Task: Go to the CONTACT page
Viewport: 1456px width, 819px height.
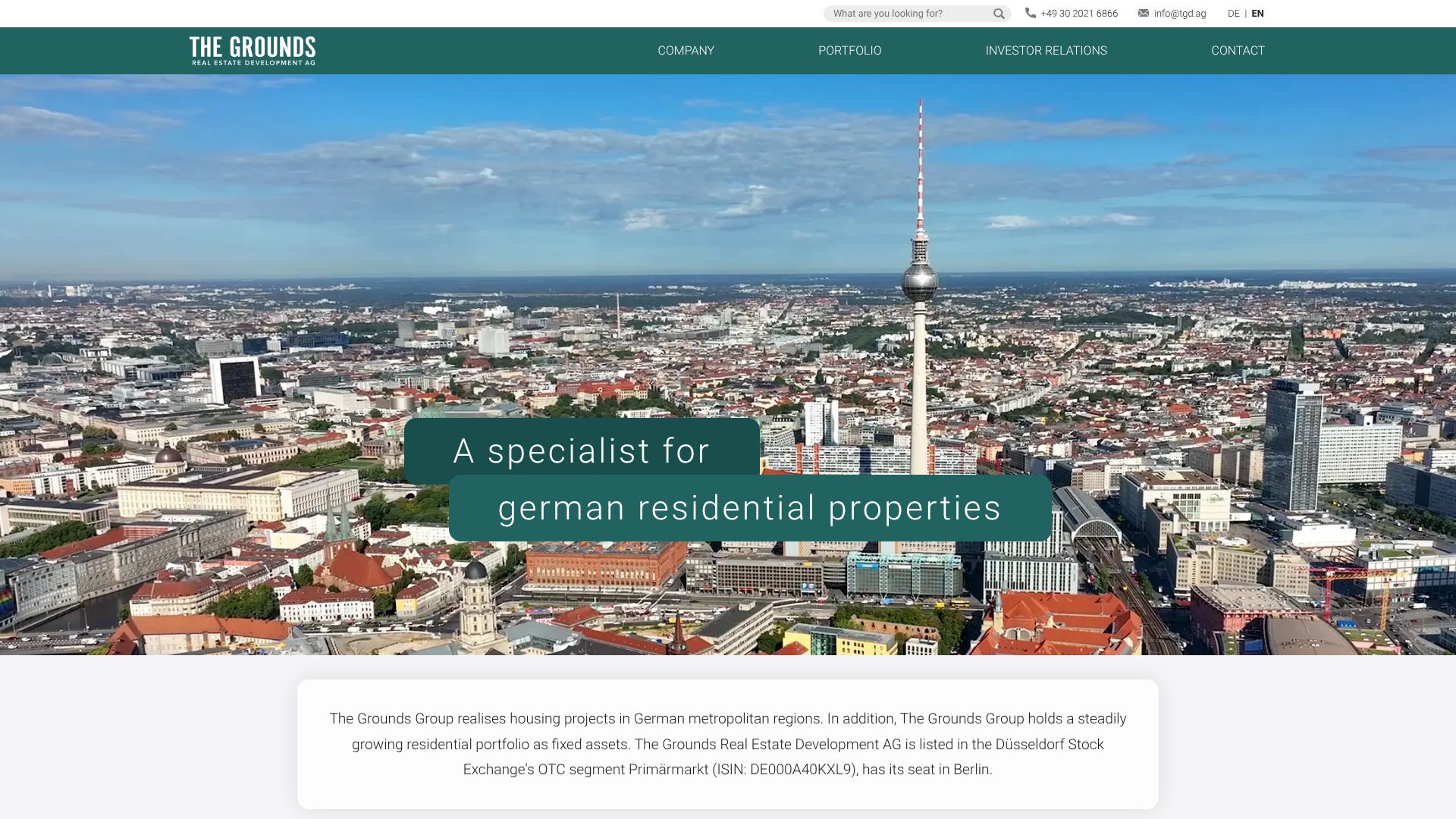Action: tap(1238, 51)
